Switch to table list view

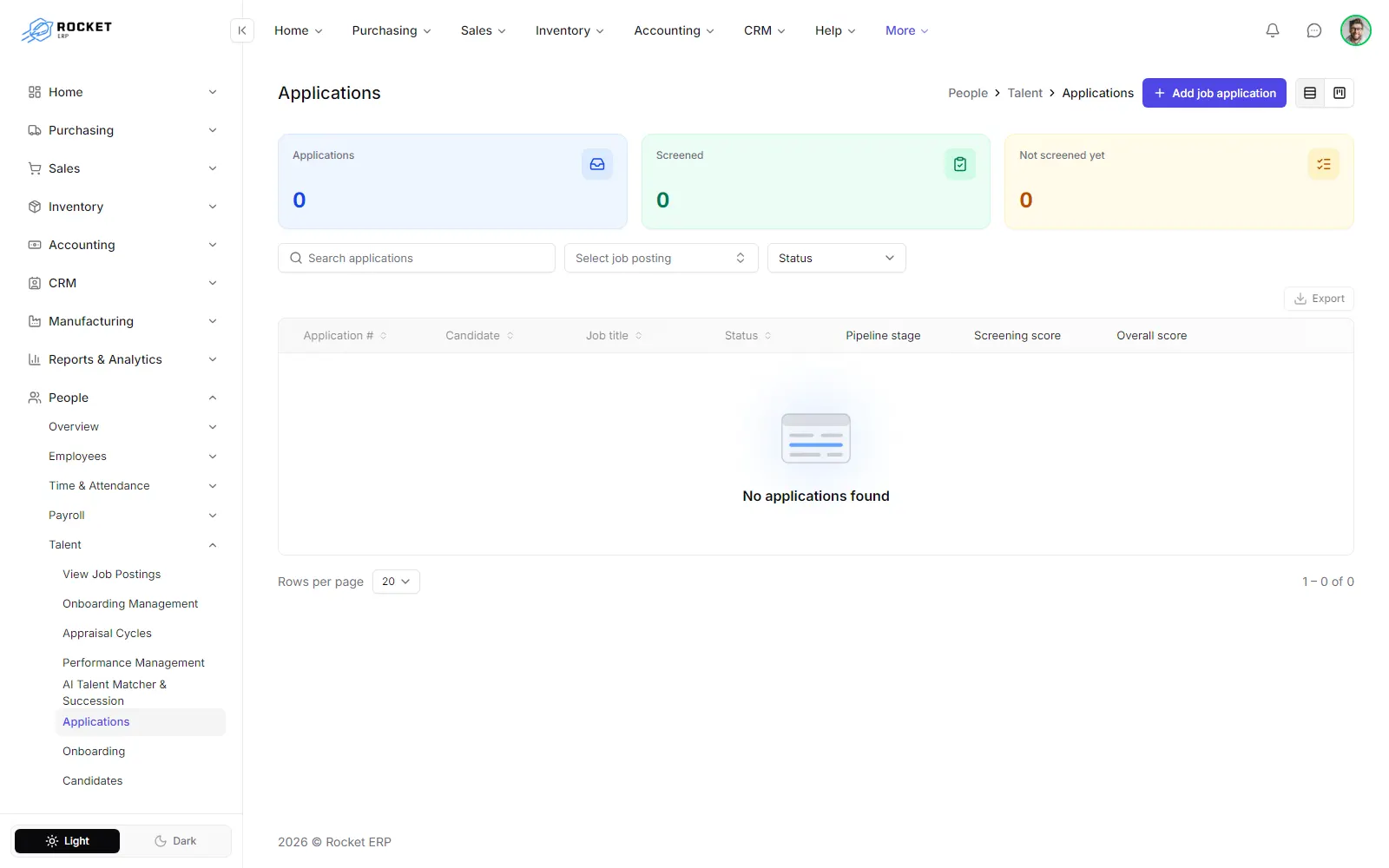[x=1310, y=93]
